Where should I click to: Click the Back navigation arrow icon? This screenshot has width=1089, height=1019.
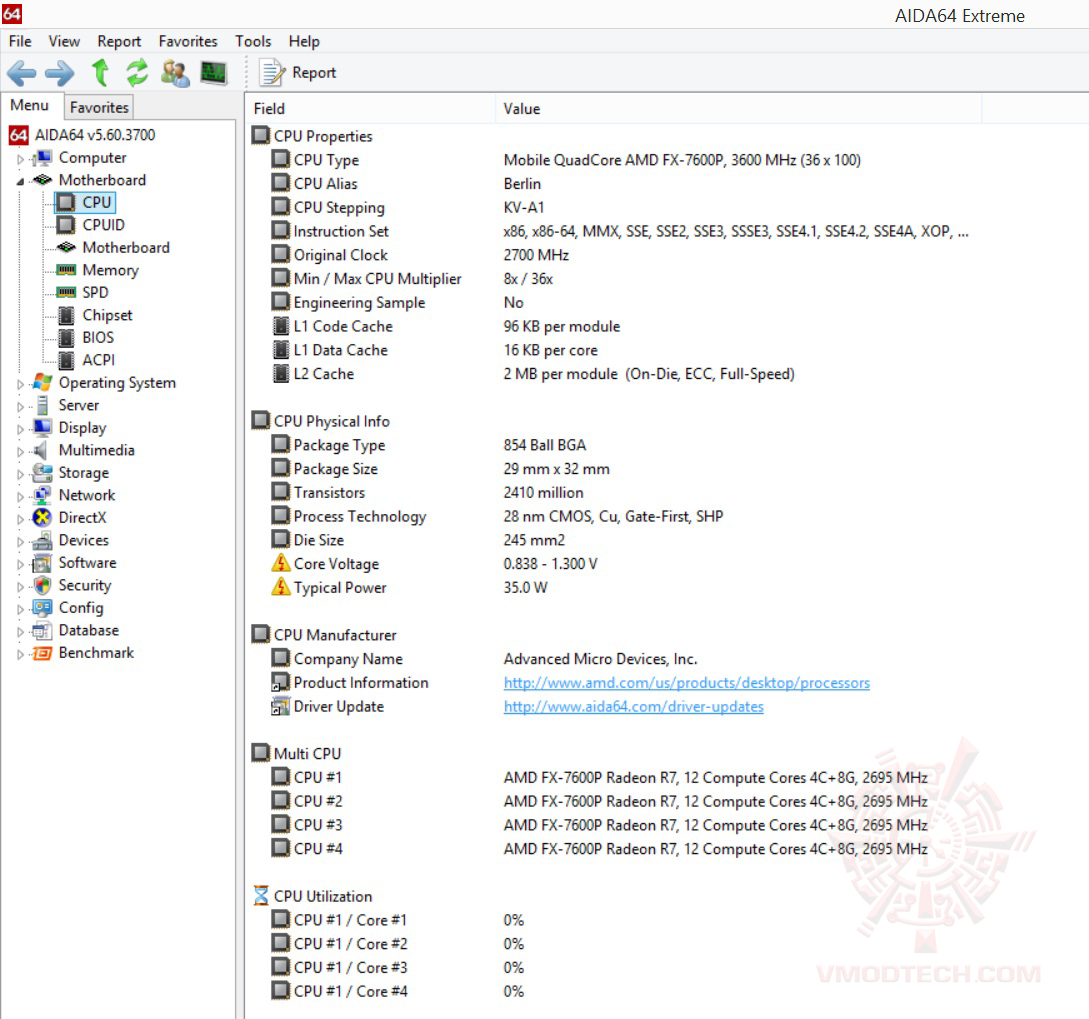(22, 73)
